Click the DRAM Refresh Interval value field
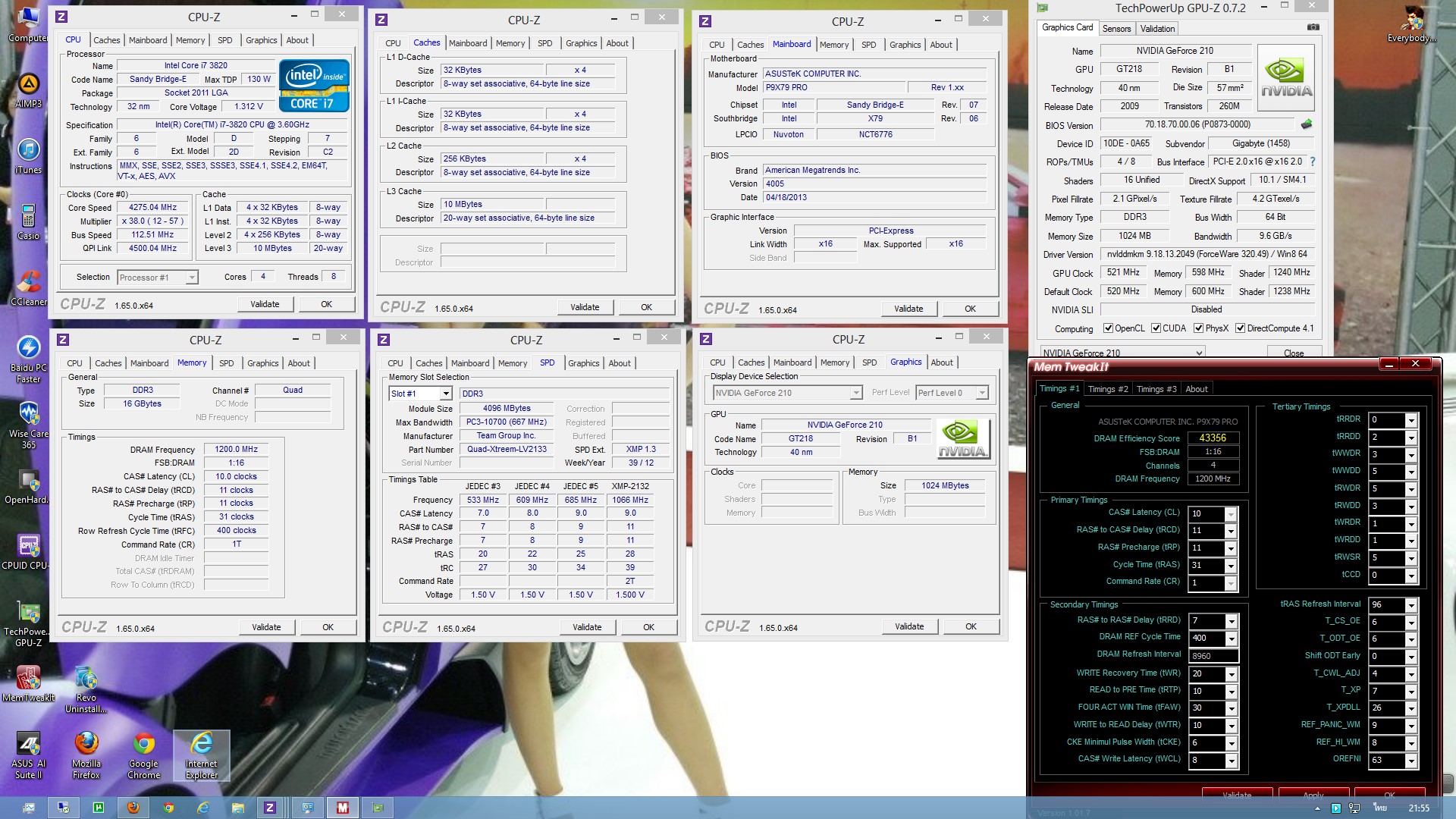The height and width of the screenshot is (819, 1456). tap(1213, 656)
